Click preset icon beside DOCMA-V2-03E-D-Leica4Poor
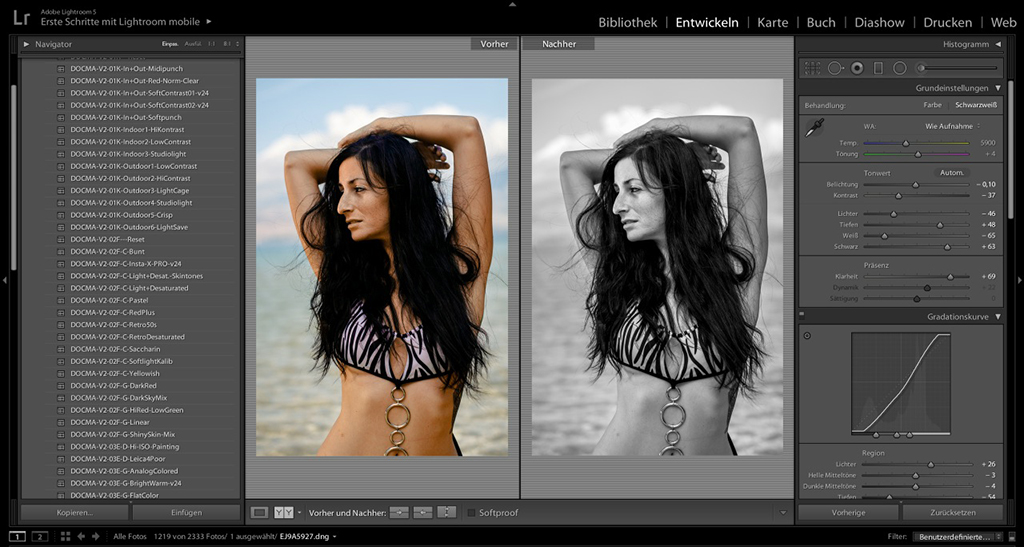 click(x=61, y=459)
